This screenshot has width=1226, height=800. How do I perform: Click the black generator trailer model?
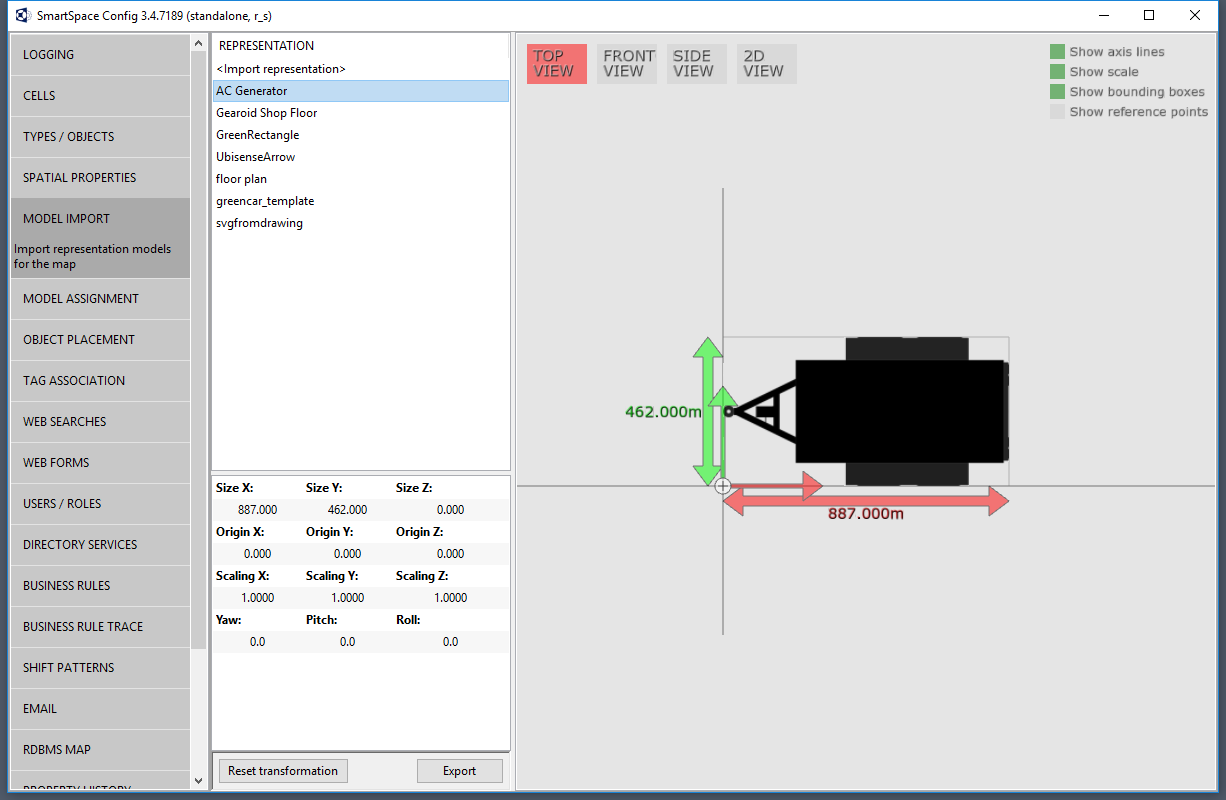[867, 411]
